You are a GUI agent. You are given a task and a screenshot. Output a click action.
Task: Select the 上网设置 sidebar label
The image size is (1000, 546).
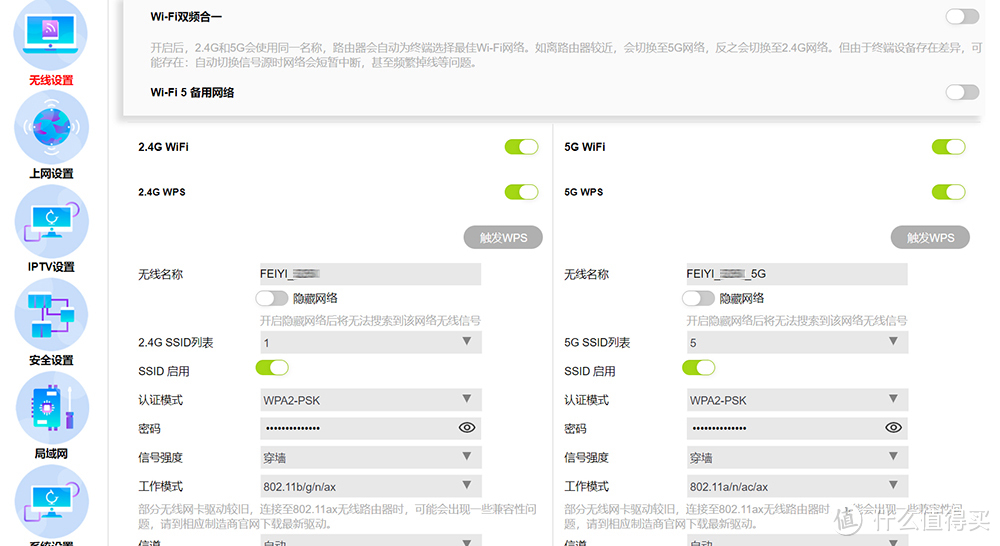[x=51, y=173]
